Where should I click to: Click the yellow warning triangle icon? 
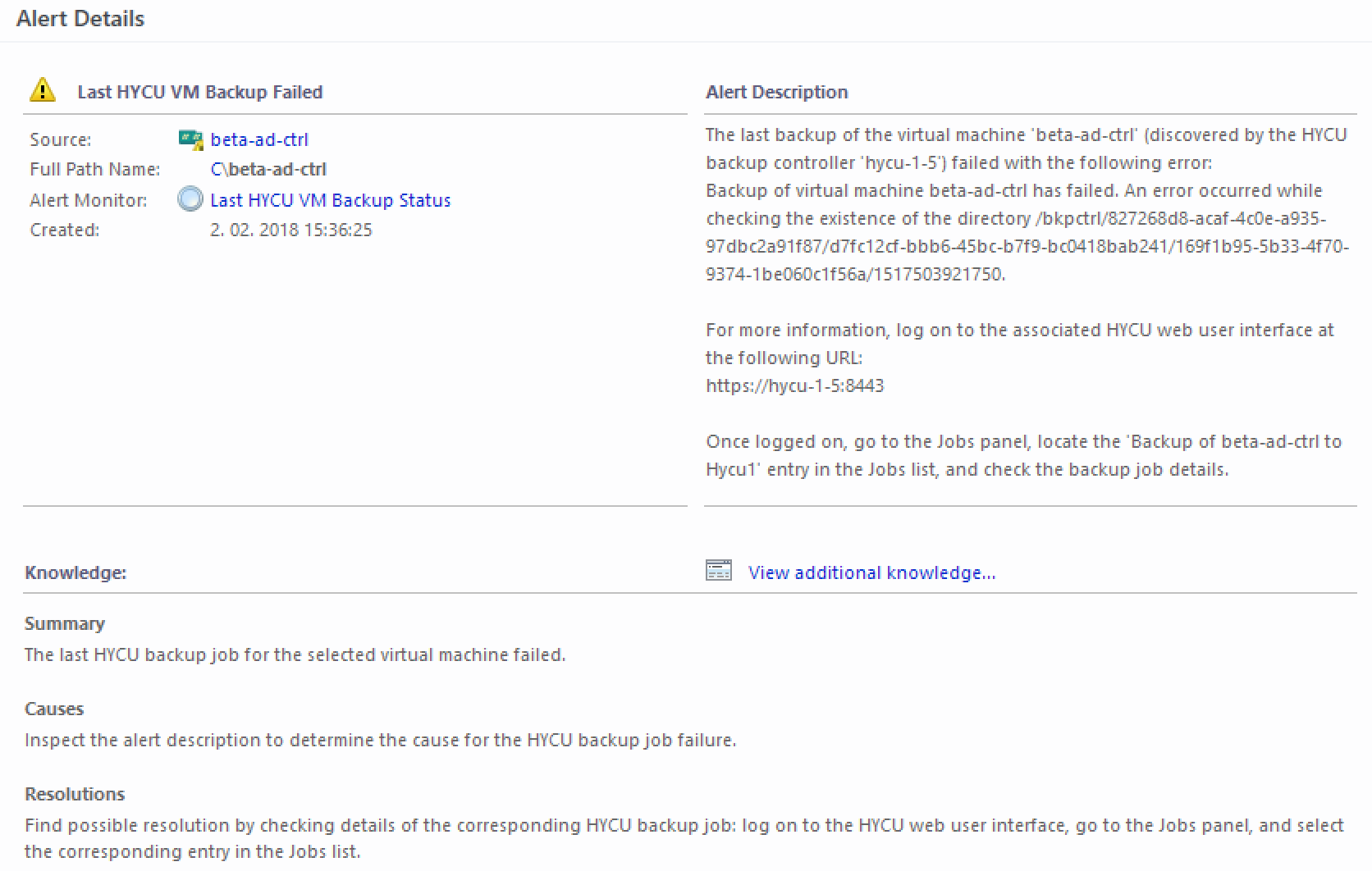pos(43,90)
